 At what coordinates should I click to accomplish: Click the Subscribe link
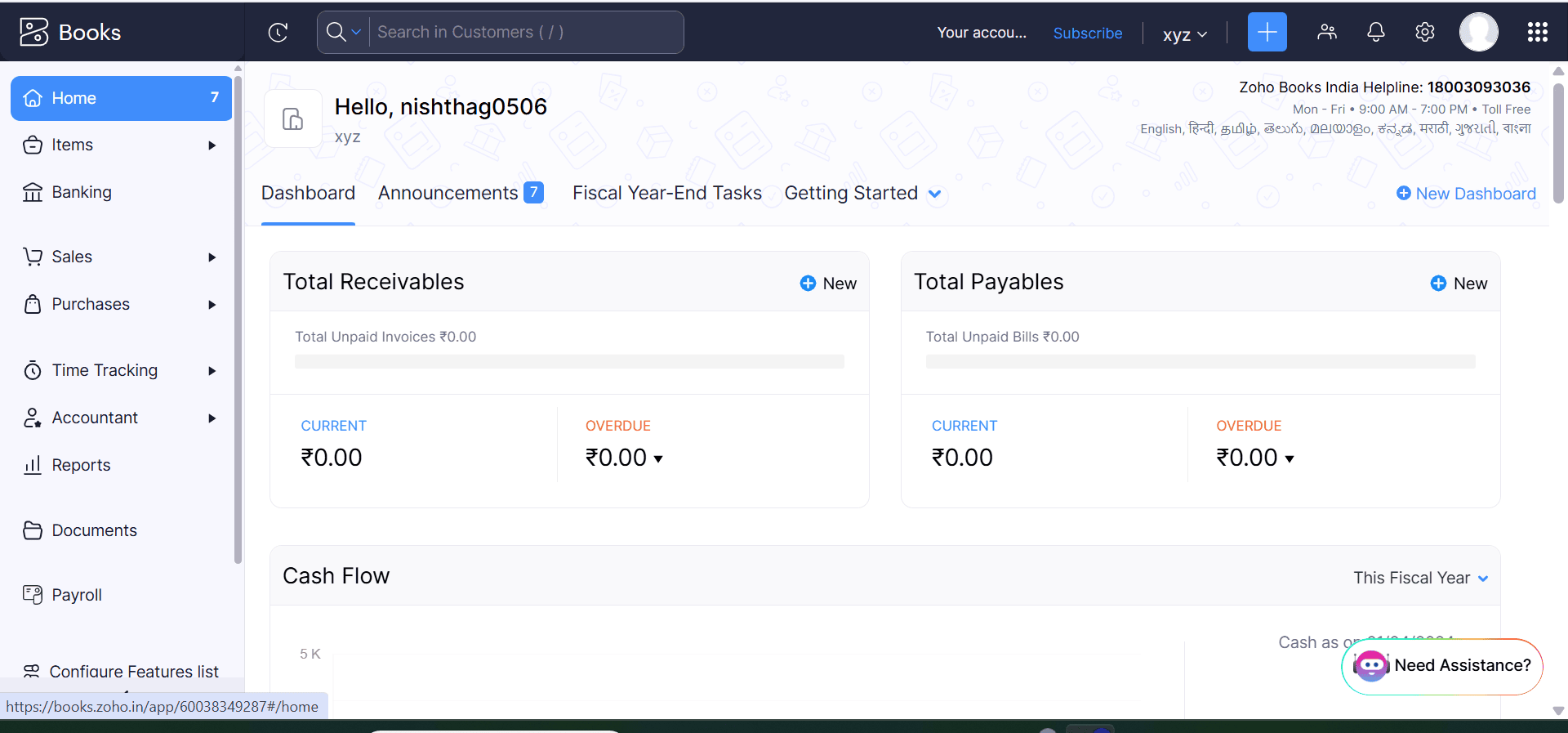point(1088,33)
